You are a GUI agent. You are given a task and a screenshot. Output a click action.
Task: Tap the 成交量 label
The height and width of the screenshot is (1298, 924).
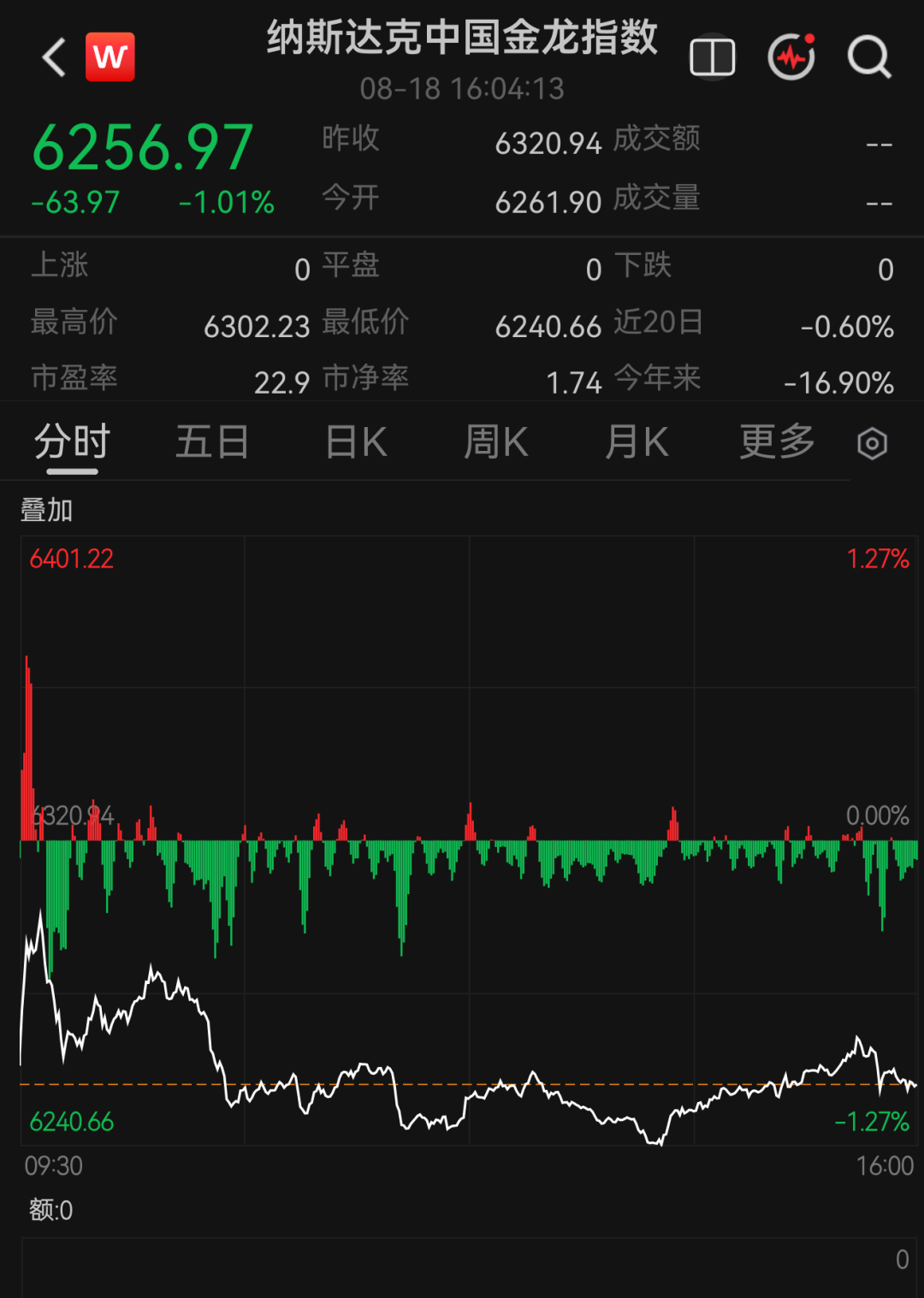click(x=657, y=199)
